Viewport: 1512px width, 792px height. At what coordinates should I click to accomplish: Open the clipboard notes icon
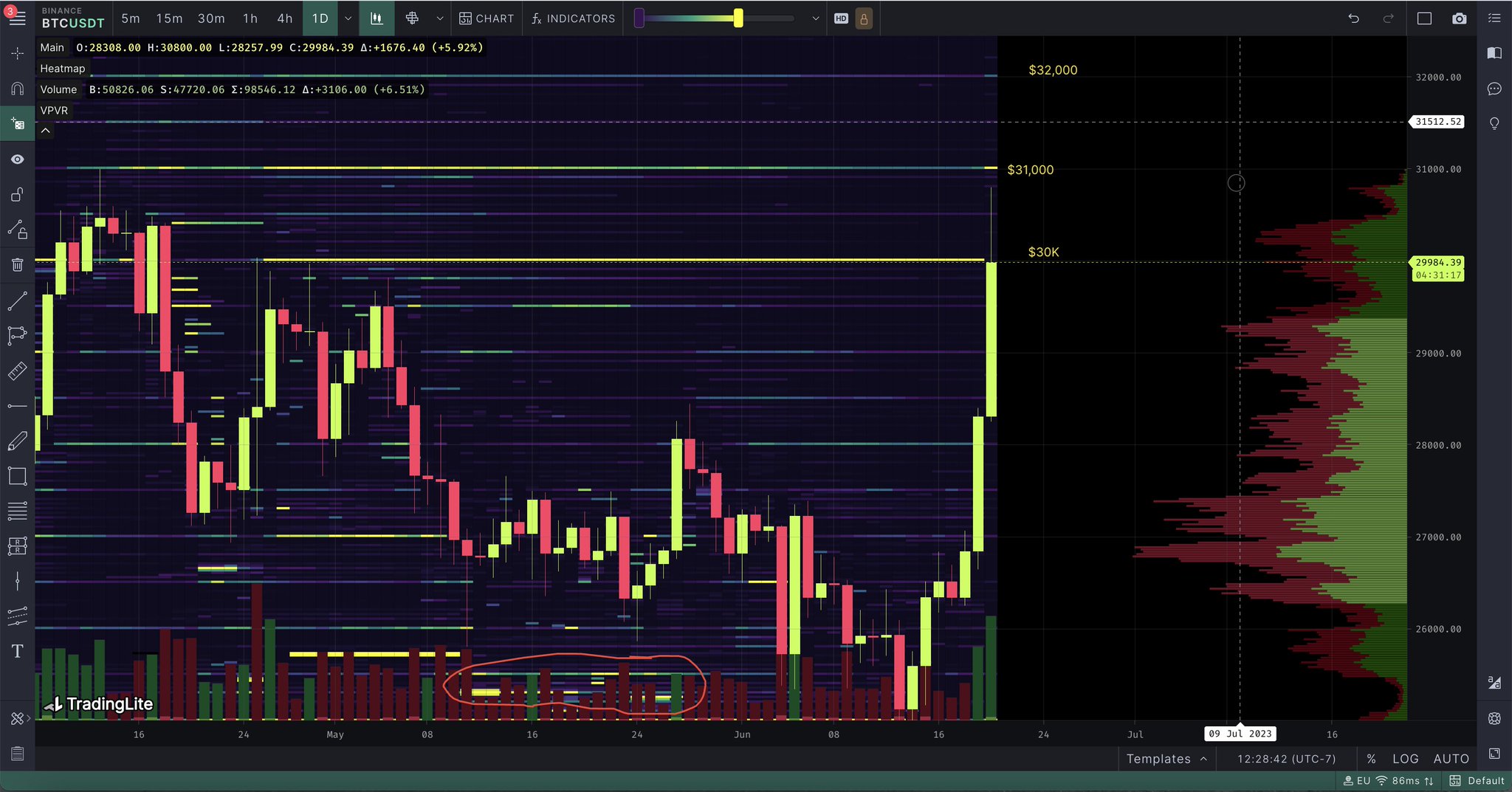pos(17,754)
